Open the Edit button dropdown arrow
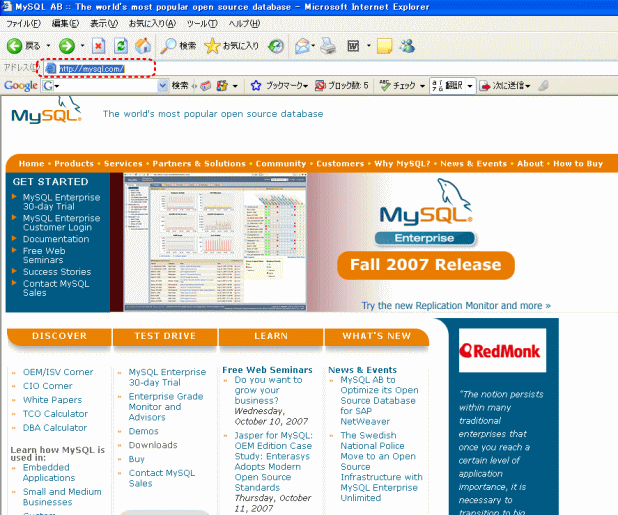Image resolution: width=618 pixels, height=515 pixels. 369,46
